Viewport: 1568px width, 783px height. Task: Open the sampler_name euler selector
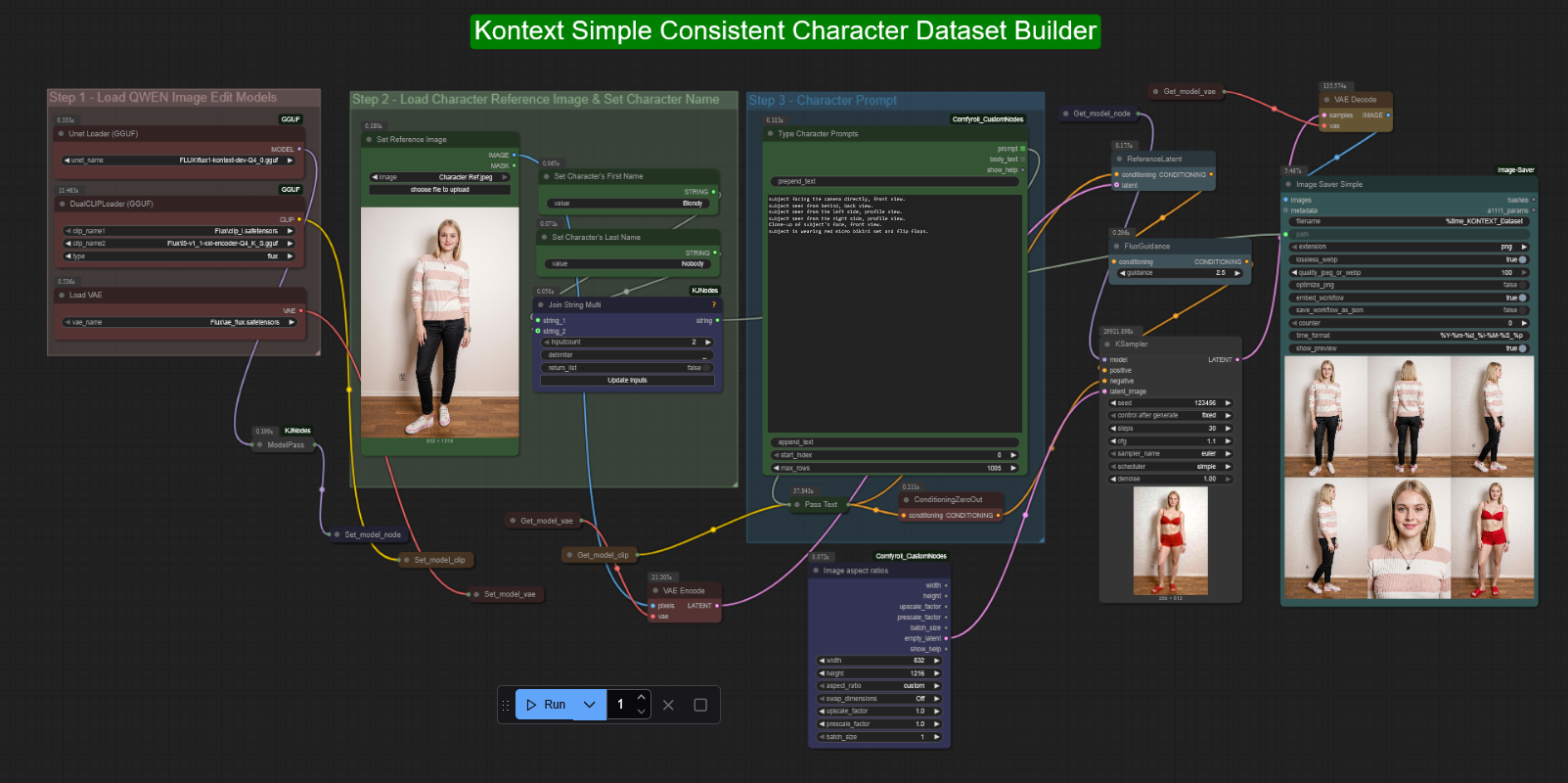click(1170, 453)
